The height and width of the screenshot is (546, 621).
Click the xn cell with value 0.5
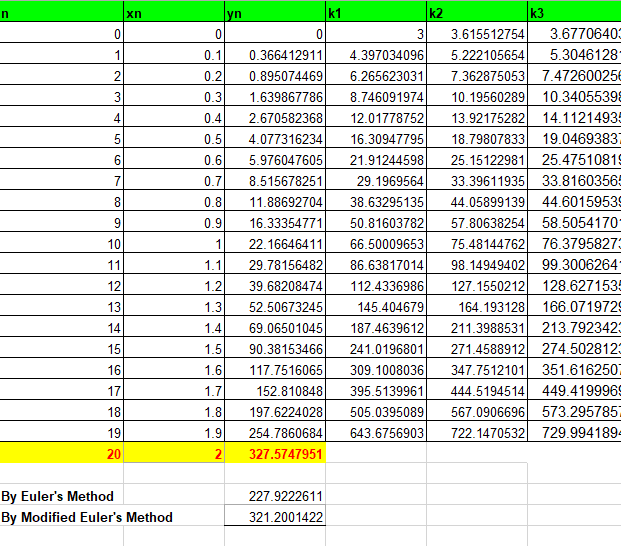[176, 139]
